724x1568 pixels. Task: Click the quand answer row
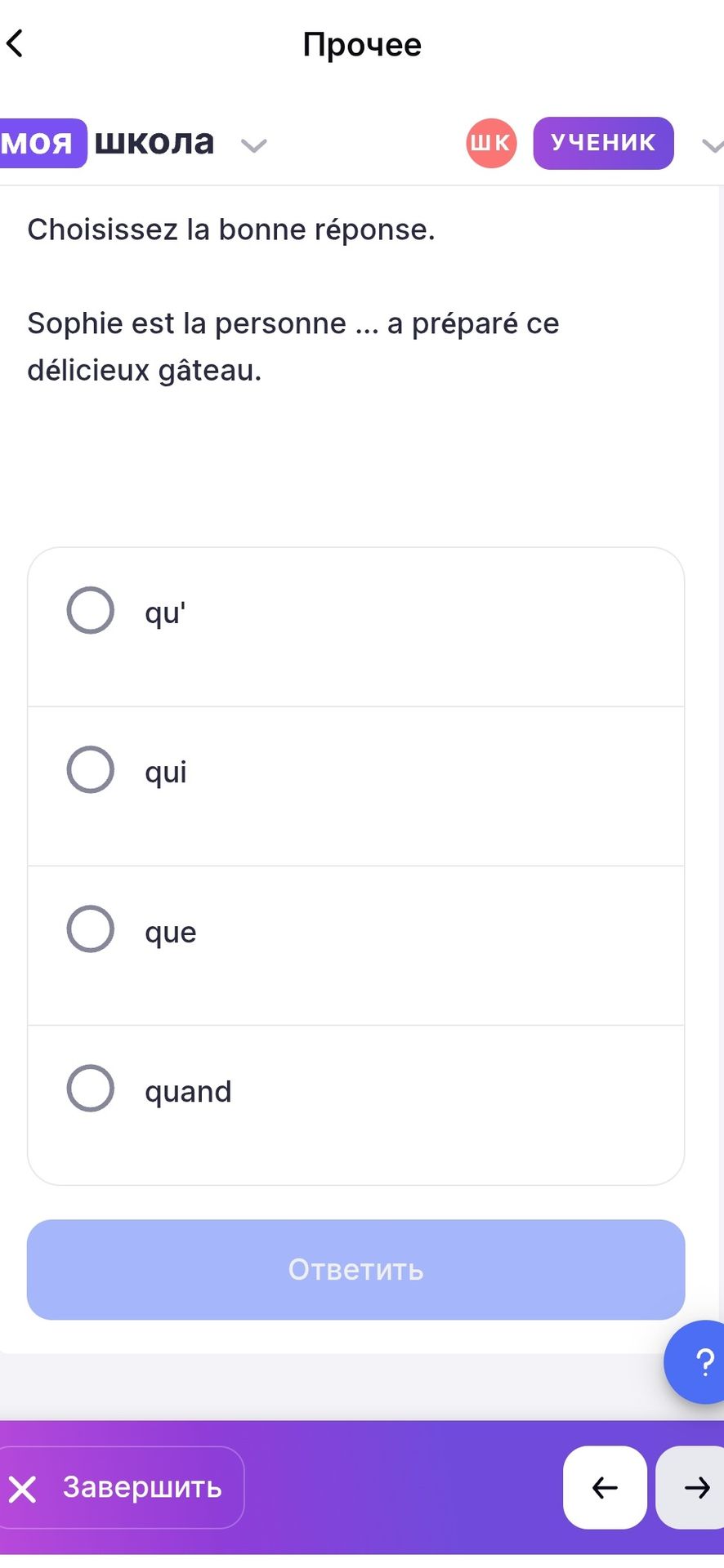point(355,1105)
